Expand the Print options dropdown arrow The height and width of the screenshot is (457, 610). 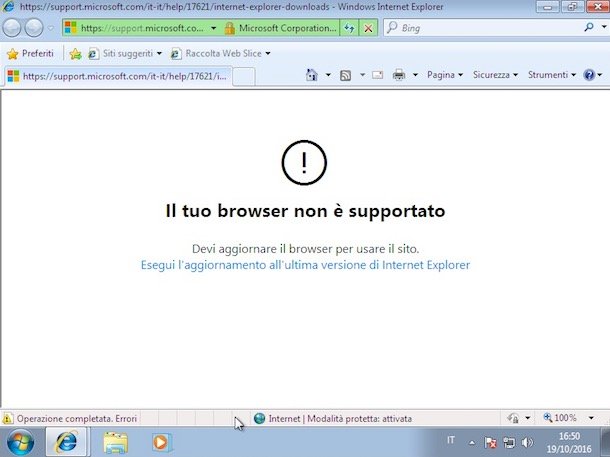tap(415, 75)
